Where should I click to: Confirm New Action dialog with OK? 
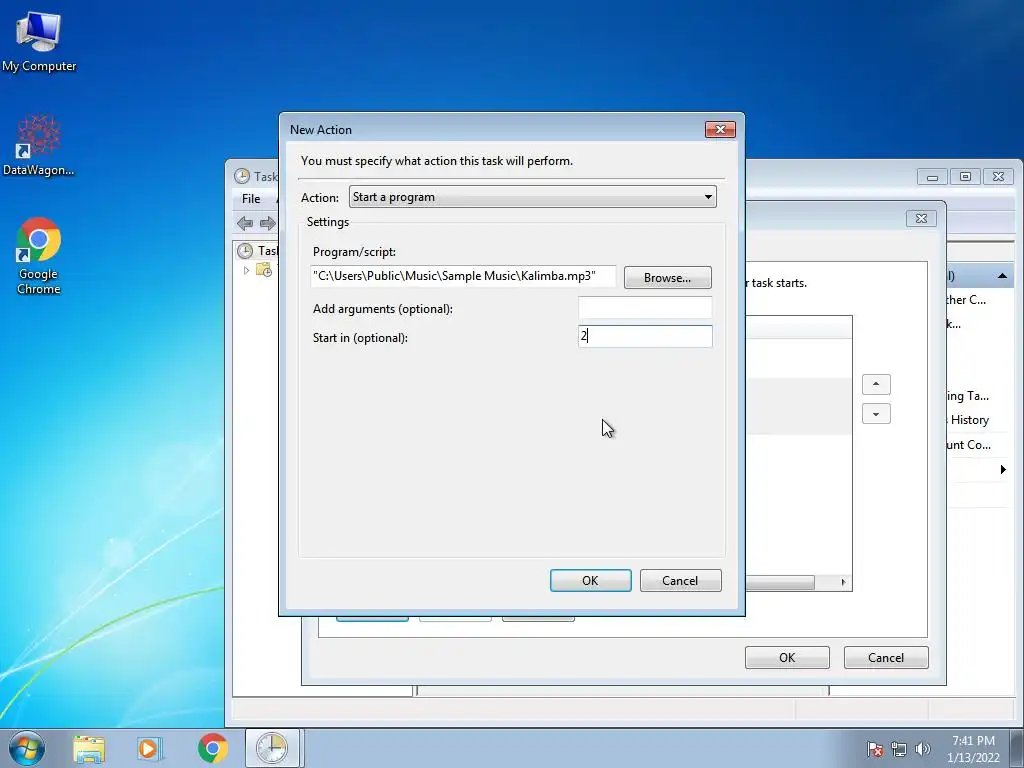pyautogui.click(x=590, y=581)
